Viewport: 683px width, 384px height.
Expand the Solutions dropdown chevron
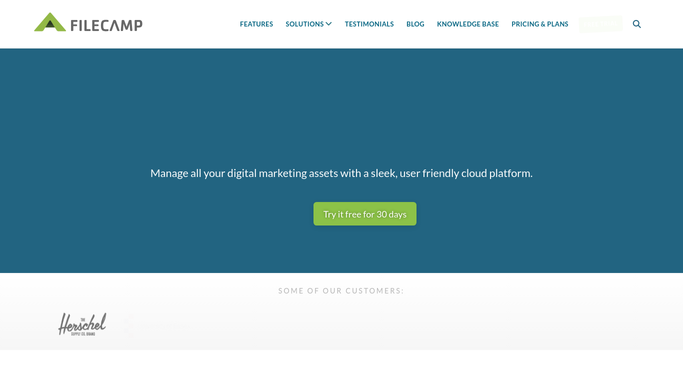click(x=329, y=24)
